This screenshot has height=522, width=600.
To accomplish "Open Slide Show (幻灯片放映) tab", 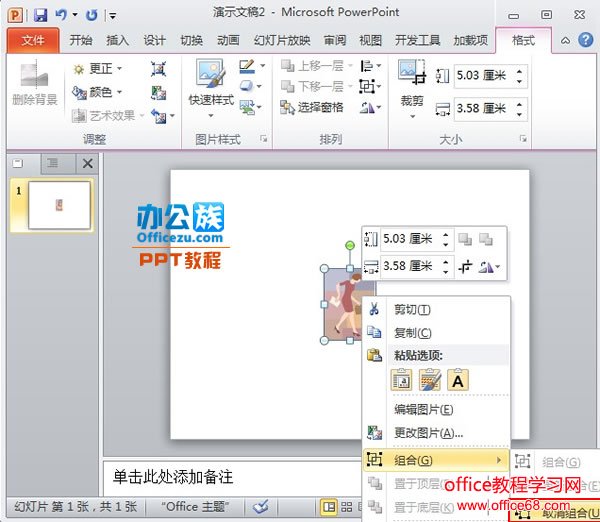I will [282, 40].
